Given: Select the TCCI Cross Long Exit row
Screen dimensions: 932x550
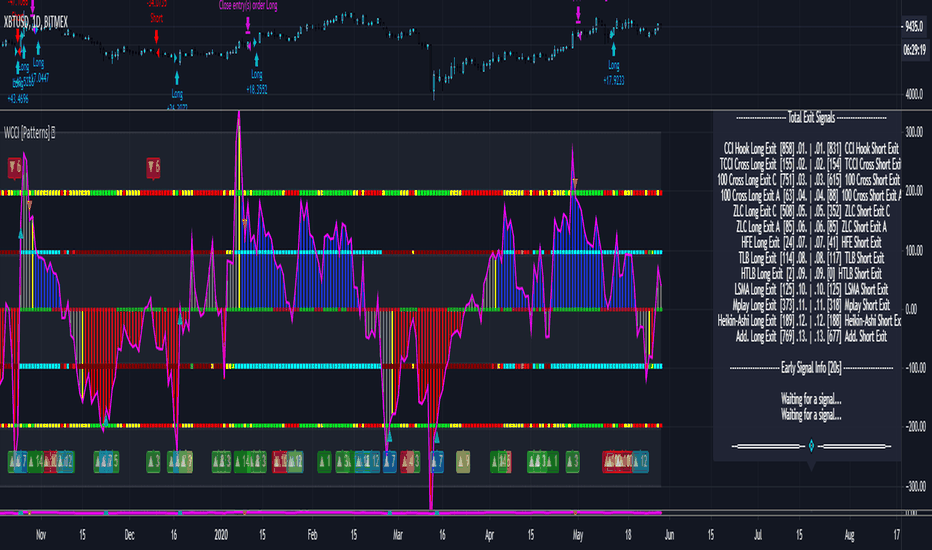Looking at the screenshot, I should pos(763,164).
